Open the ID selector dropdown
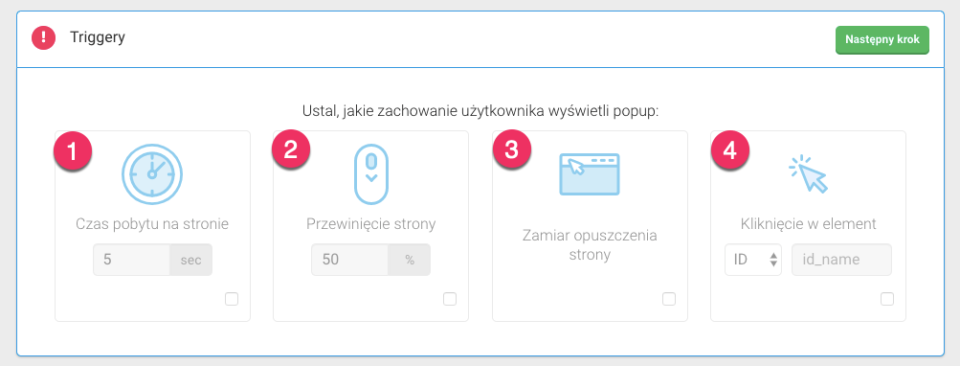Image resolution: width=960 pixels, height=366 pixels. [x=753, y=260]
